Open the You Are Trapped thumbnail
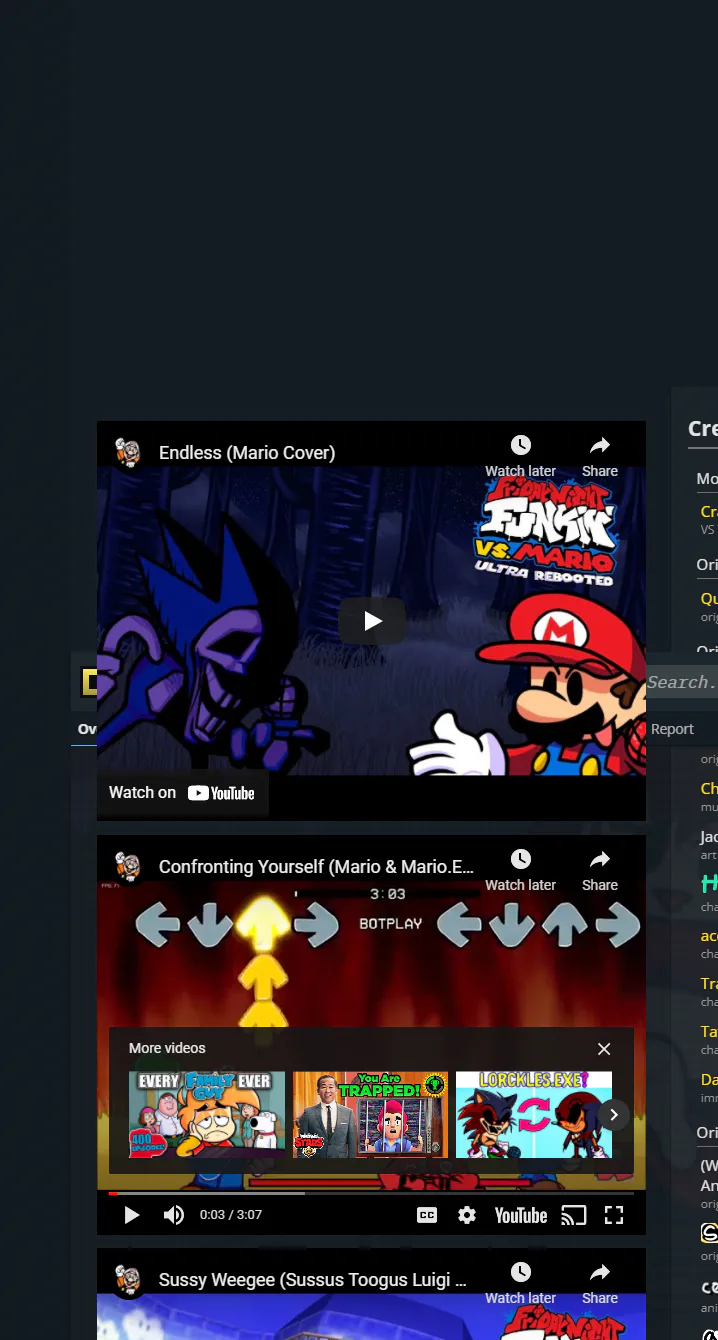This screenshot has height=1340, width=718. (370, 1115)
